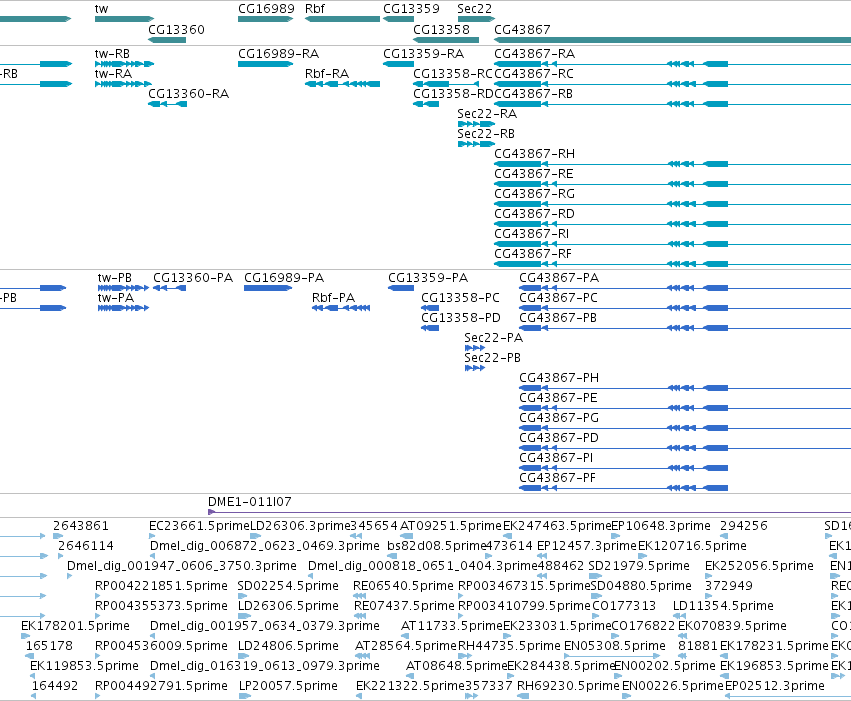Open CDS CG43867-PF
The image size is (851, 701).
557,479
